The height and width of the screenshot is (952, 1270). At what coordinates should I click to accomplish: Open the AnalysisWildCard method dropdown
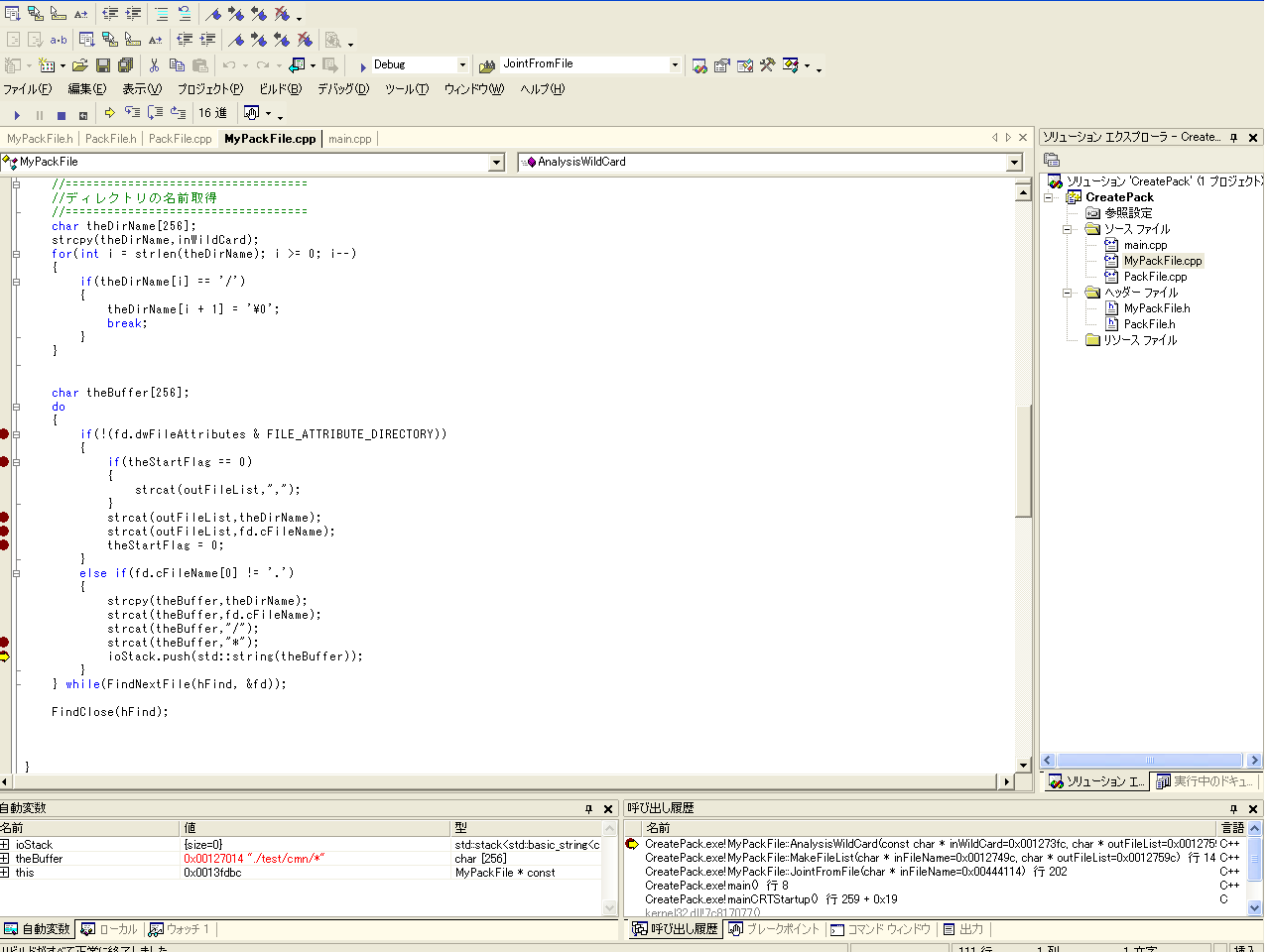tap(1014, 163)
